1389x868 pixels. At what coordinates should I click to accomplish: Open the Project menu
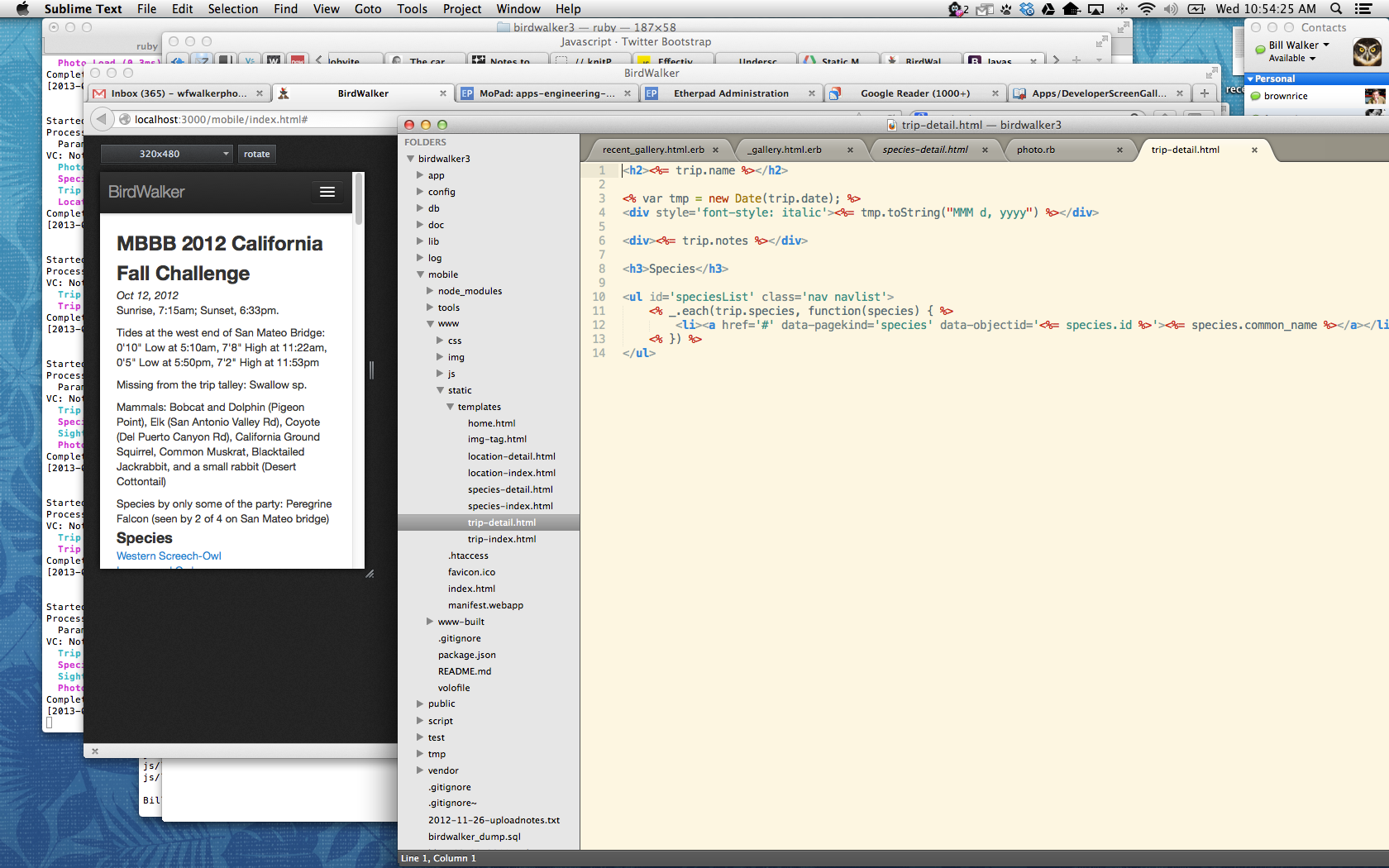click(x=462, y=9)
